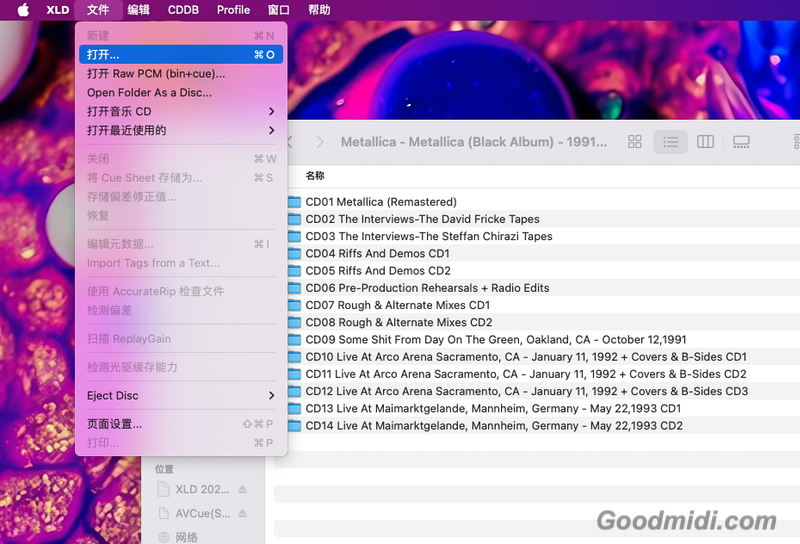This screenshot has width=800, height=544.
Task: Open XLD 202... volume in sidebar
Action: click(203, 489)
